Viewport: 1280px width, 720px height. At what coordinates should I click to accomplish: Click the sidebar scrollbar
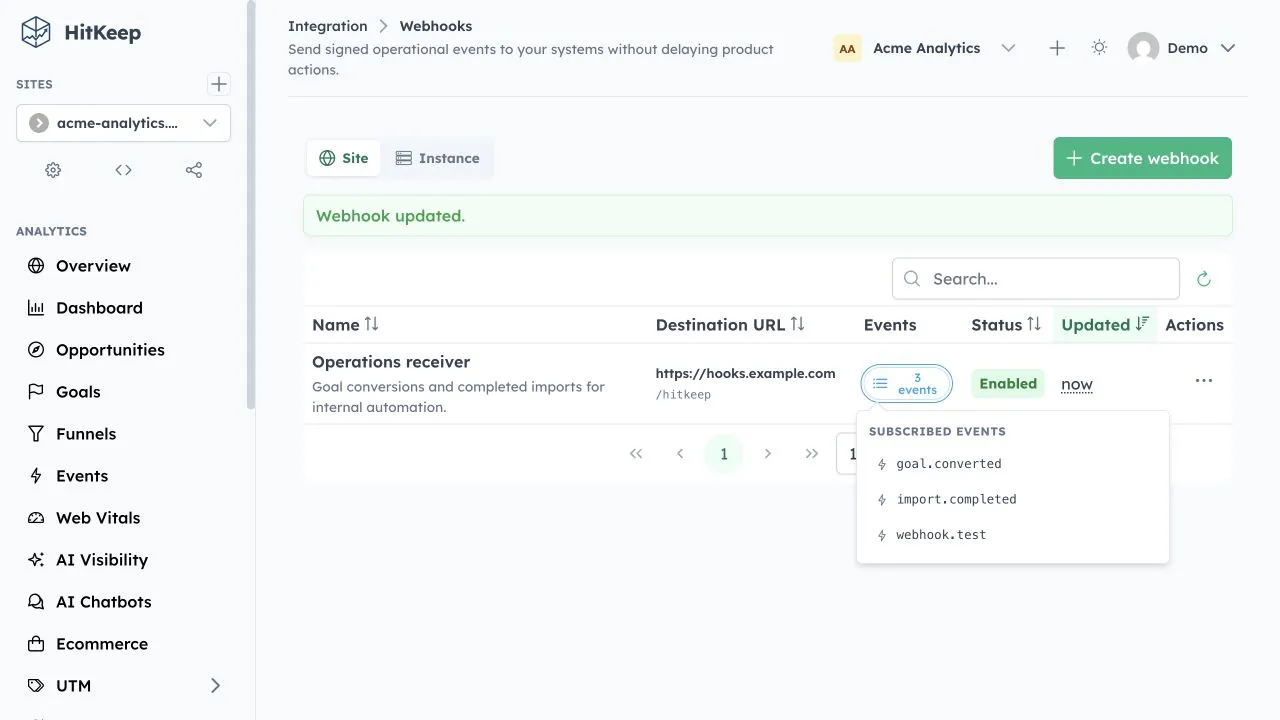(251, 205)
